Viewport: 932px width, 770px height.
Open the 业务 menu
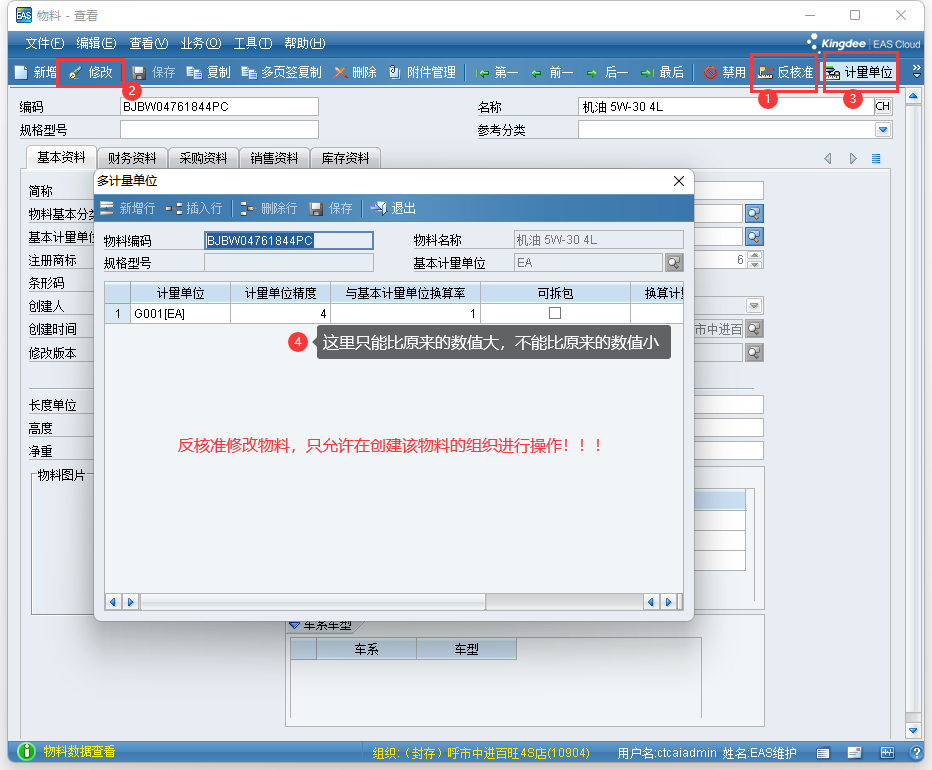coord(200,43)
